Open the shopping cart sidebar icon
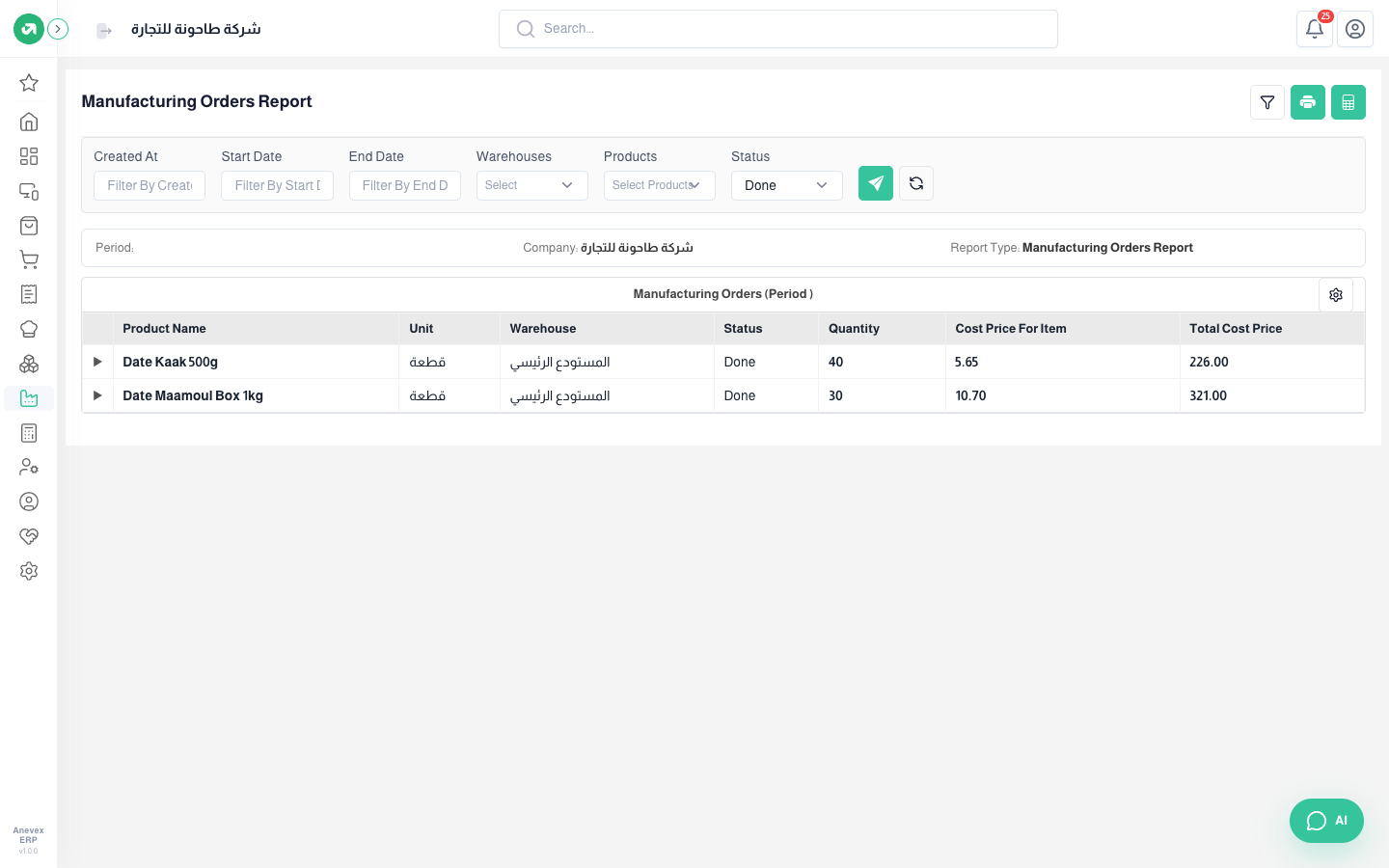 [29, 260]
